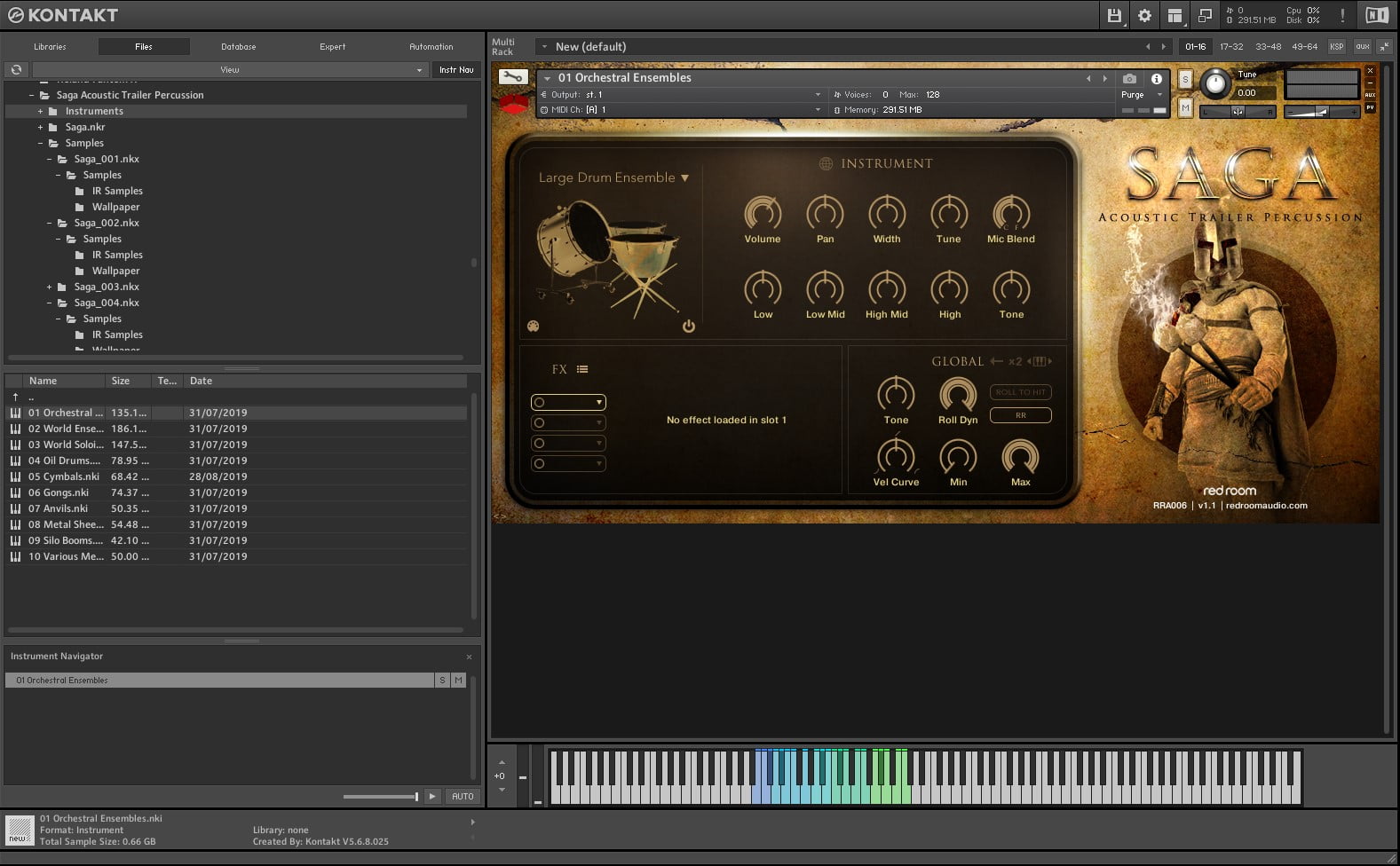
Task: Toggle M button in Instrument Navigator
Action: [458, 680]
